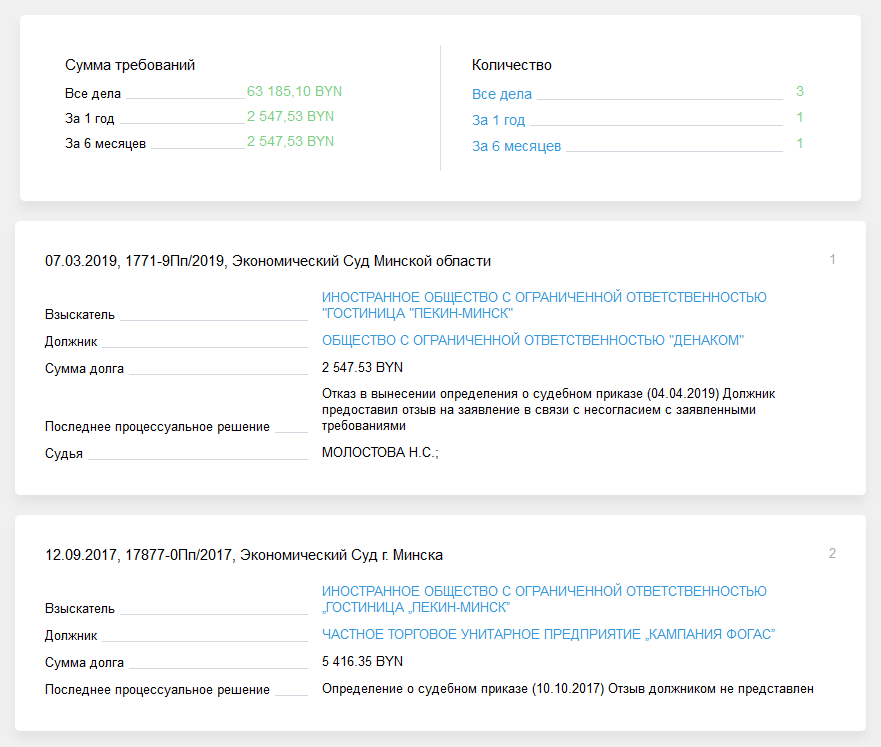This screenshot has width=881, height=747.
Task: Open debtor 'КАМПАНИЯ ФОГАС' company link
Action: point(548,635)
